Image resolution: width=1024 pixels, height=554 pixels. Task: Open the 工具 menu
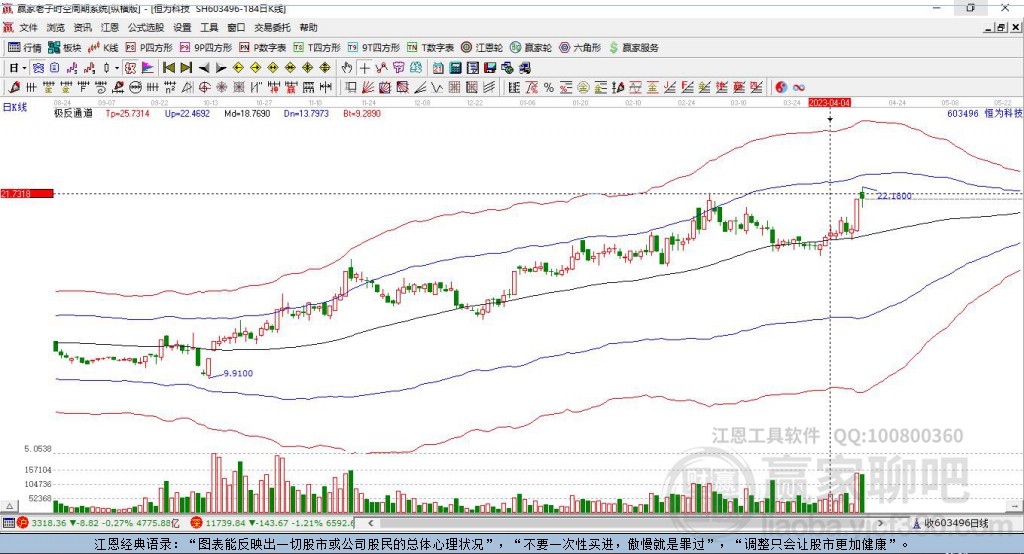click(209, 27)
